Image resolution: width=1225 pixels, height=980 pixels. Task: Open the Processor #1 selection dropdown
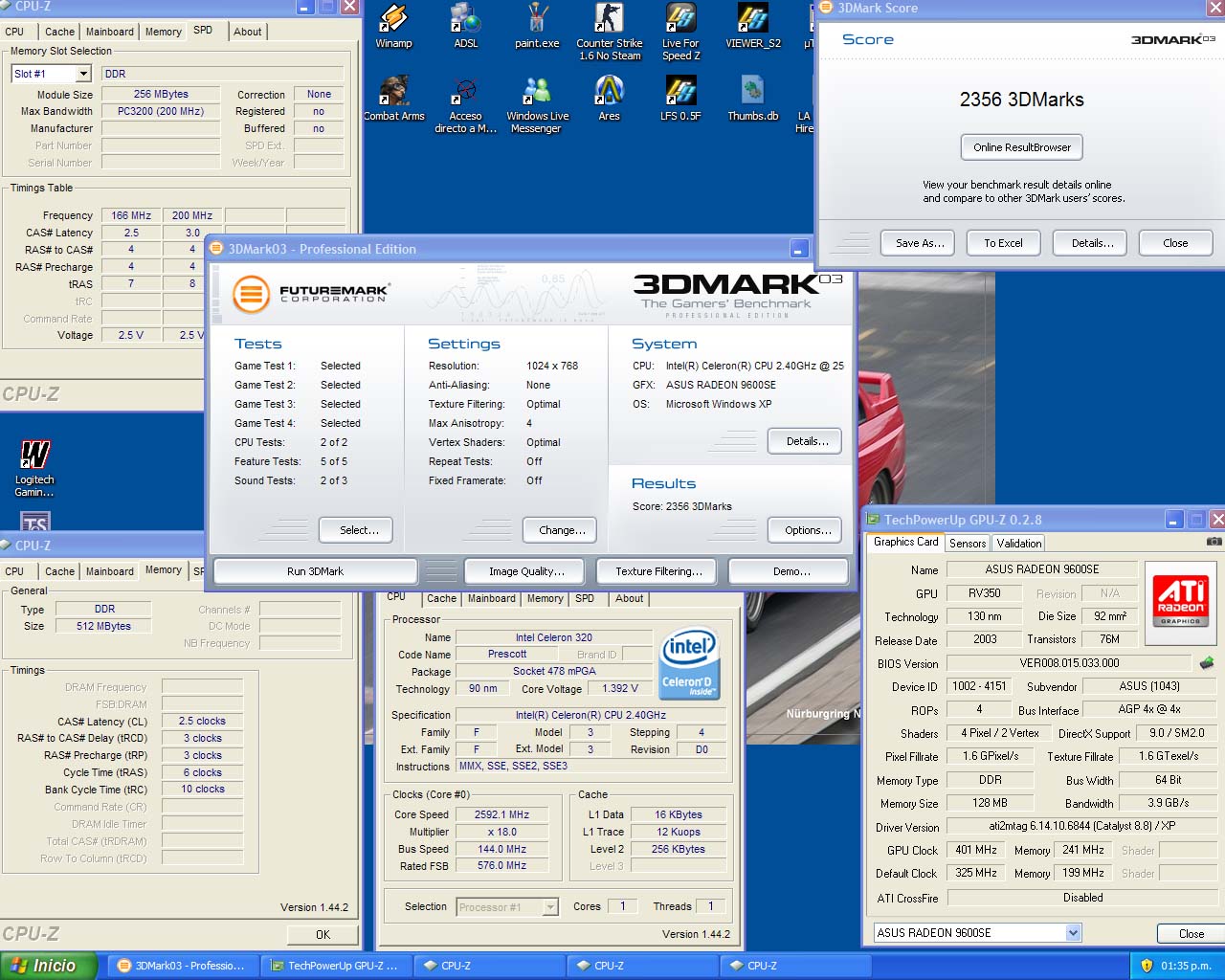pyautogui.click(x=550, y=906)
